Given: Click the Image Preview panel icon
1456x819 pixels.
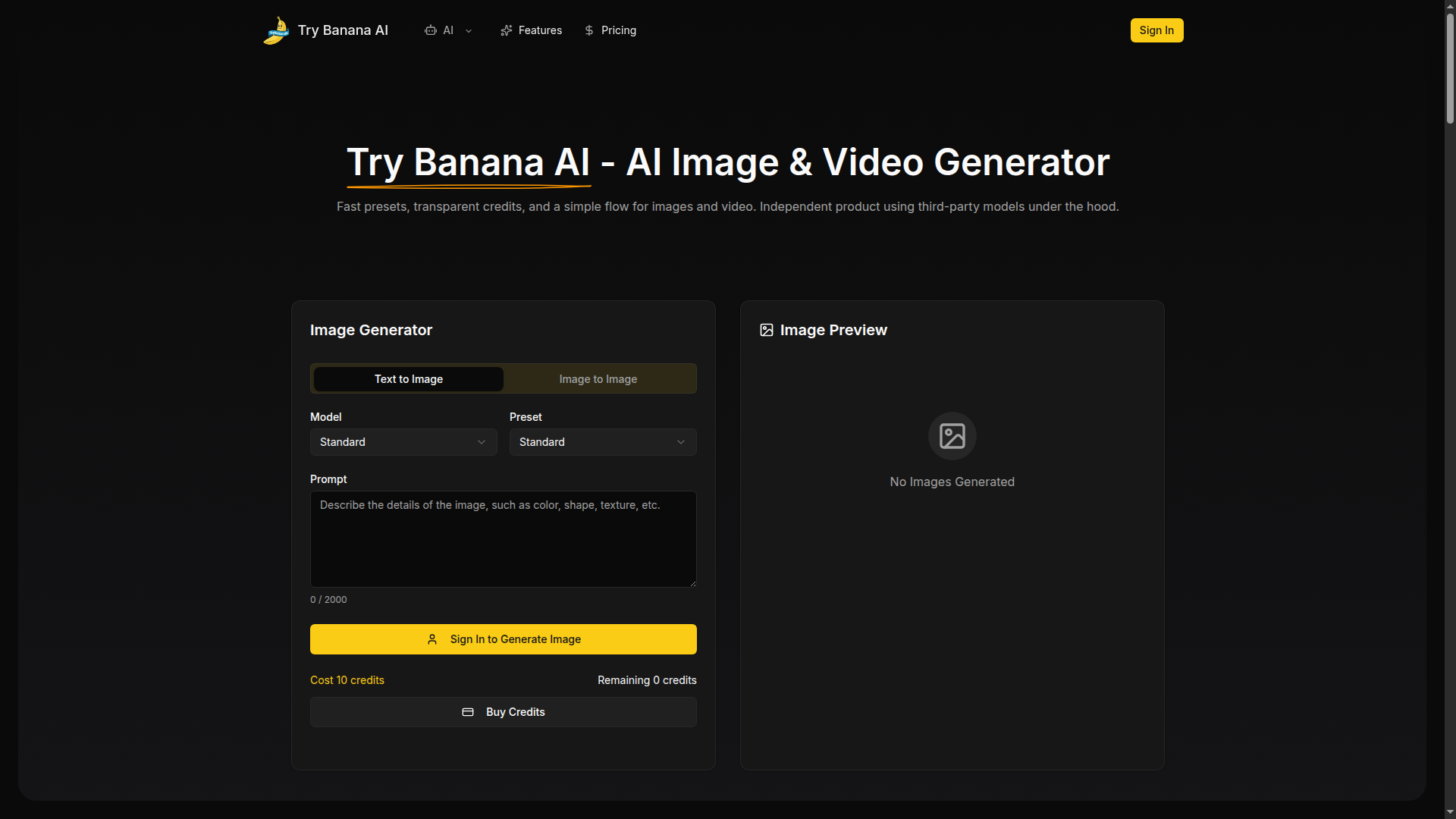Looking at the screenshot, I should point(766,330).
